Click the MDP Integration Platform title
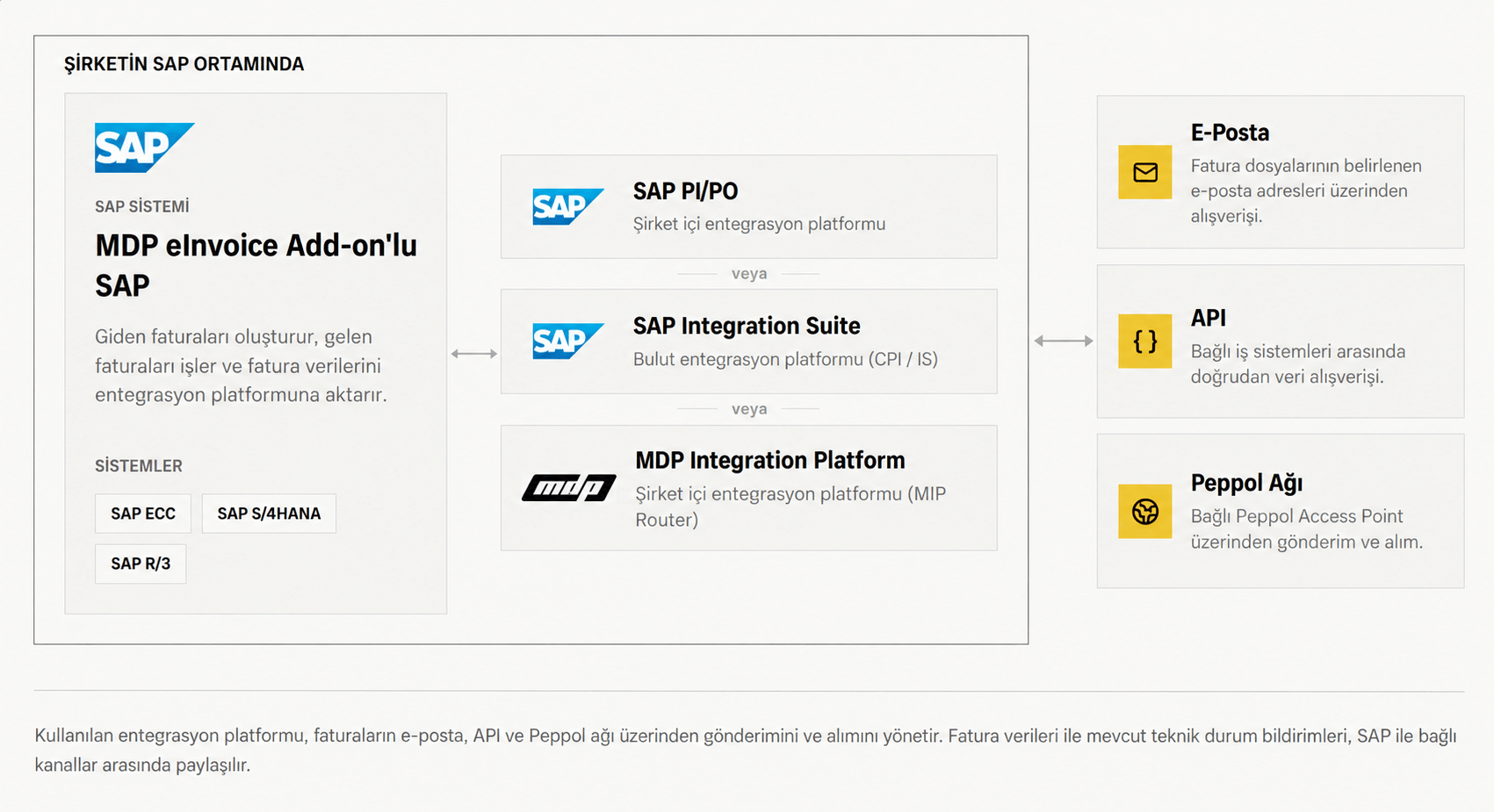 click(769, 460)
